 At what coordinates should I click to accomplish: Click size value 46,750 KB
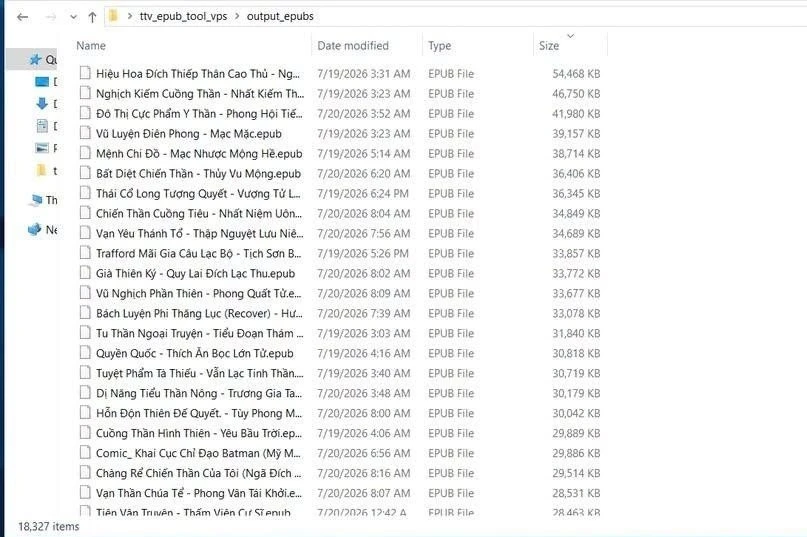(x=576, y=94)
